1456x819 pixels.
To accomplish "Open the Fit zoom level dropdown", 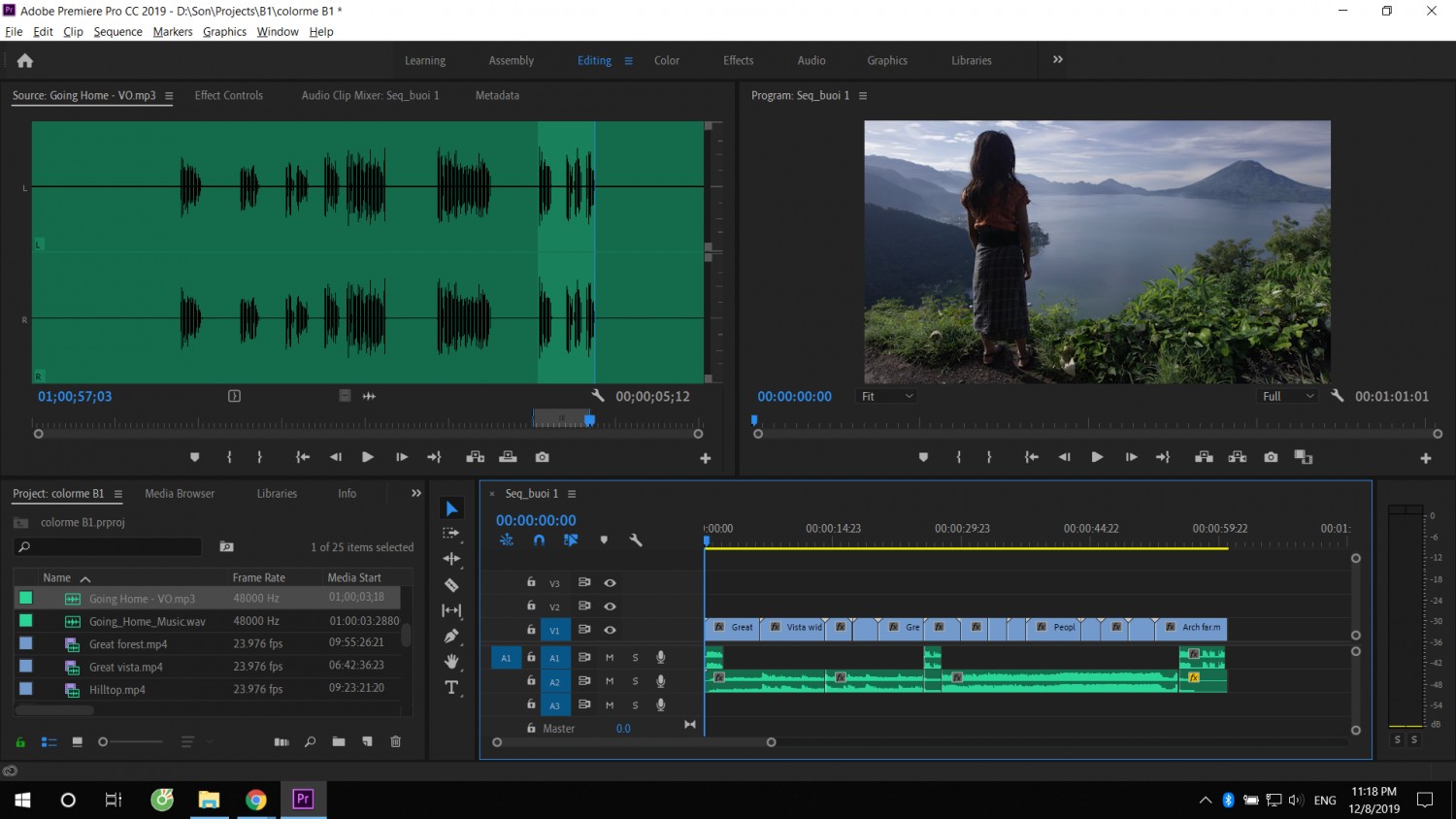I will (887, 396).
